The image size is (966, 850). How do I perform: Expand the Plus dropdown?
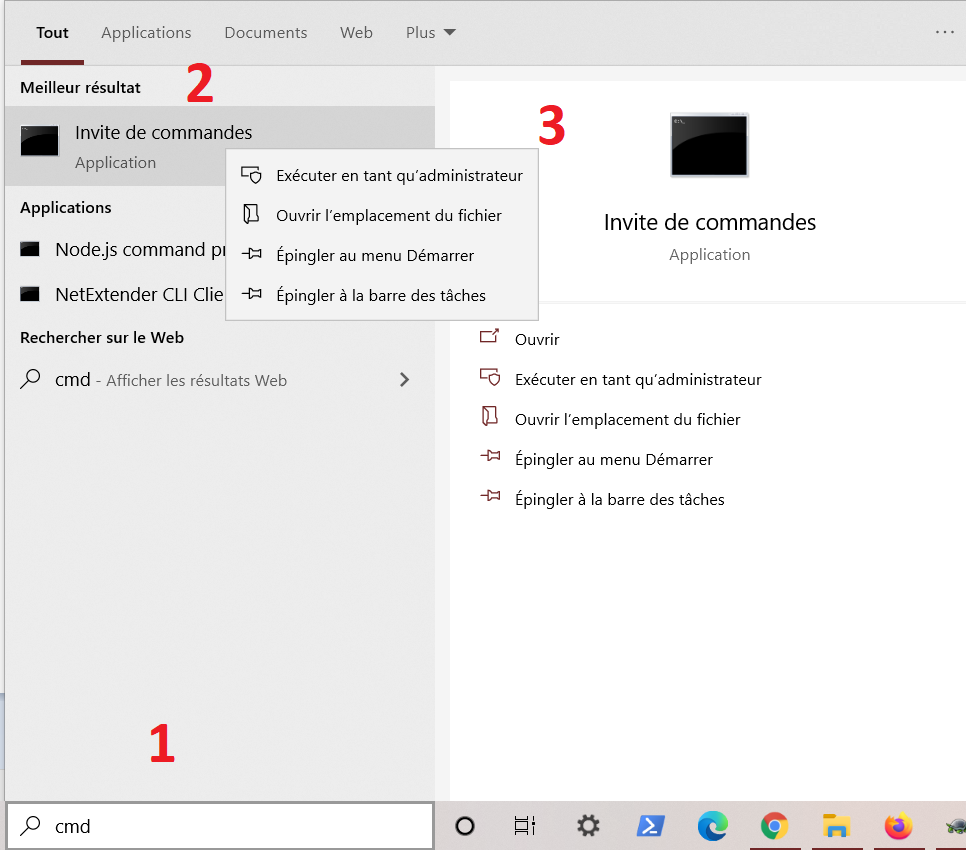pos(430,33)
